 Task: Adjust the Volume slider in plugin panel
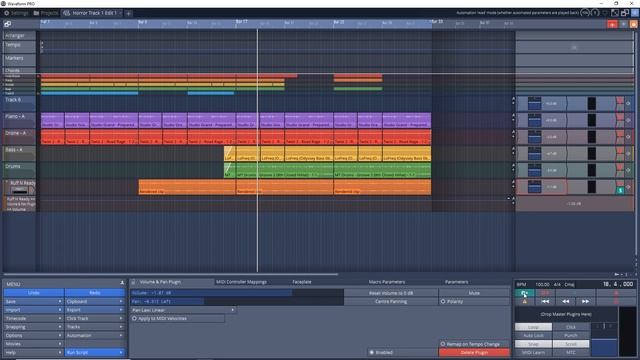pyautogui.click(x=237, y=293)
